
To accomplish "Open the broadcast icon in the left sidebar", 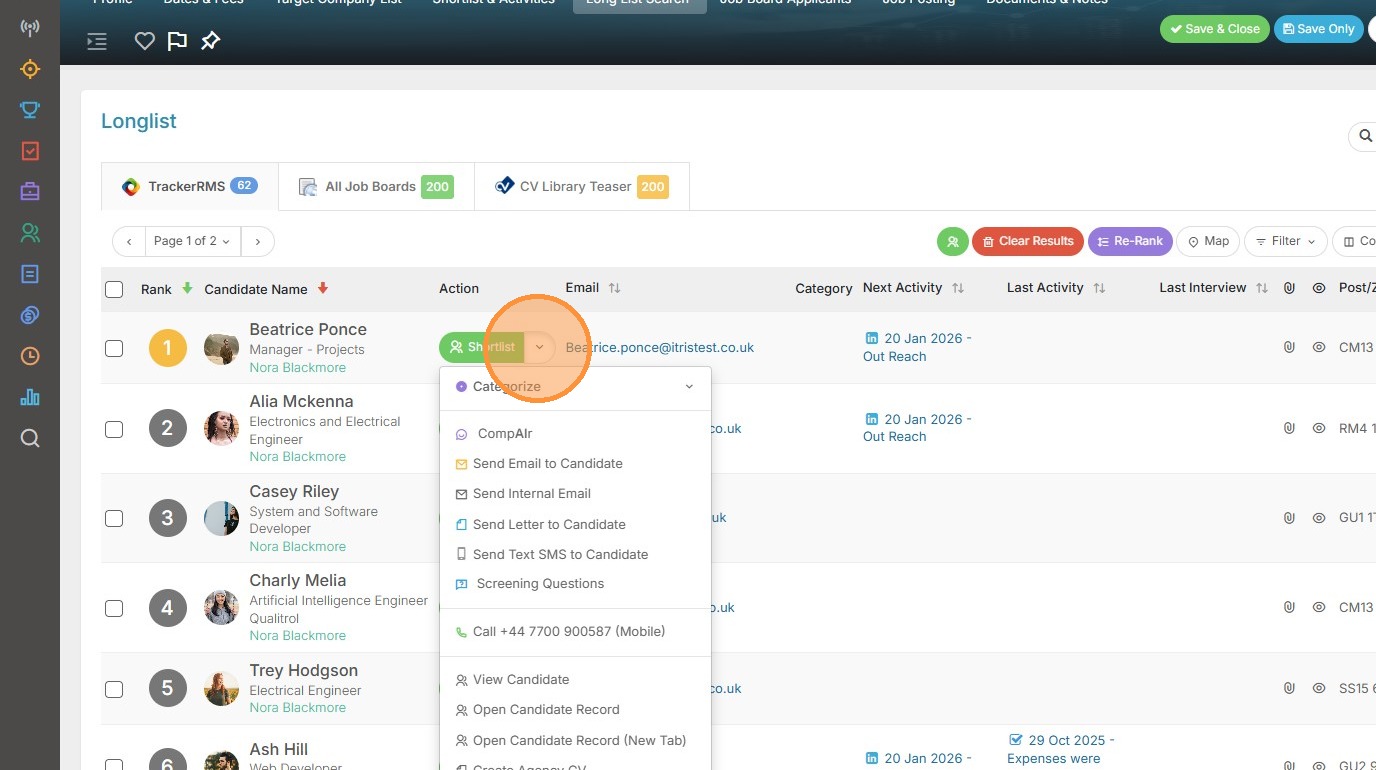I will click(x=30, y=28).
